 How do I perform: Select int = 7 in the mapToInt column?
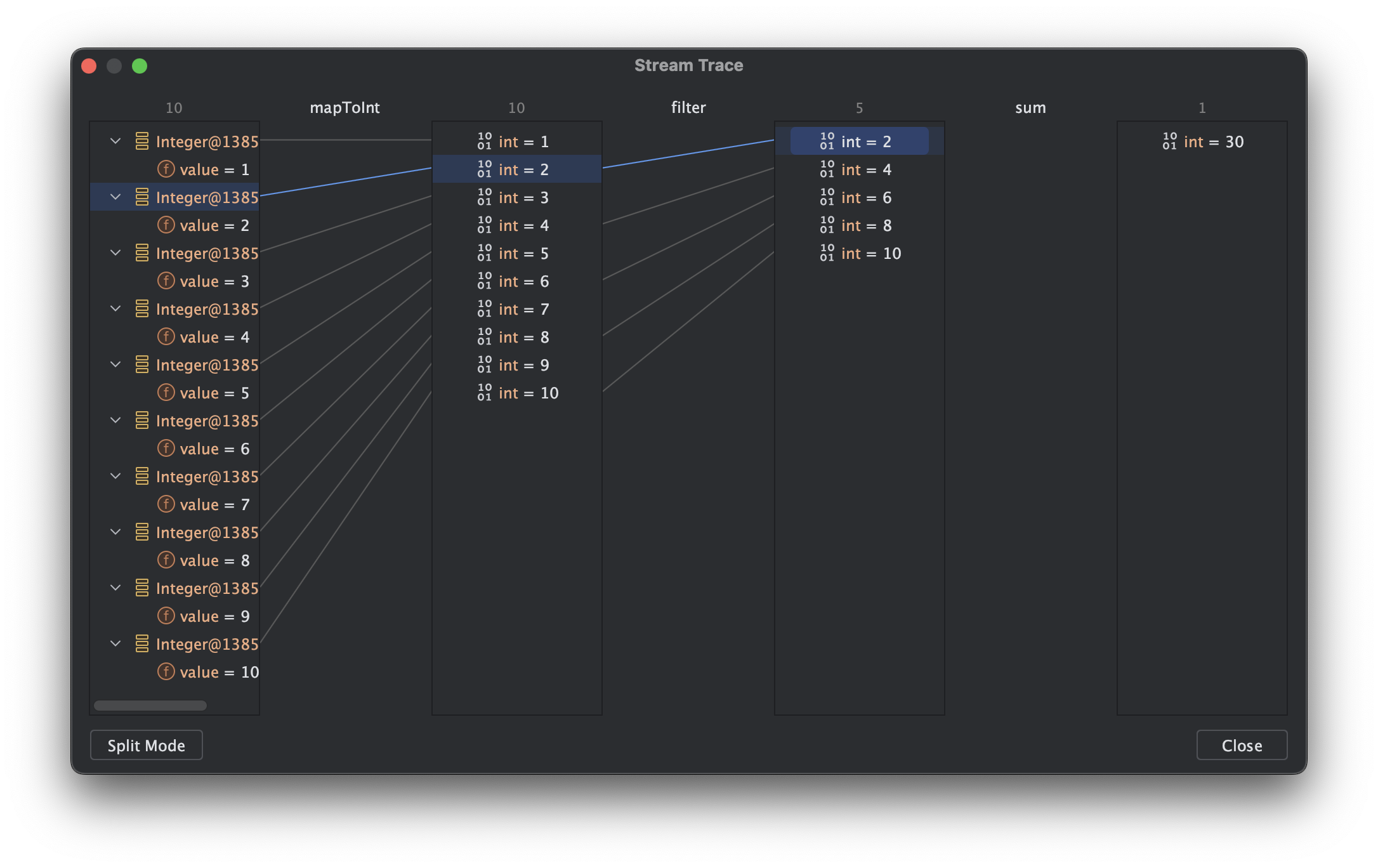(x=523, y=309)
